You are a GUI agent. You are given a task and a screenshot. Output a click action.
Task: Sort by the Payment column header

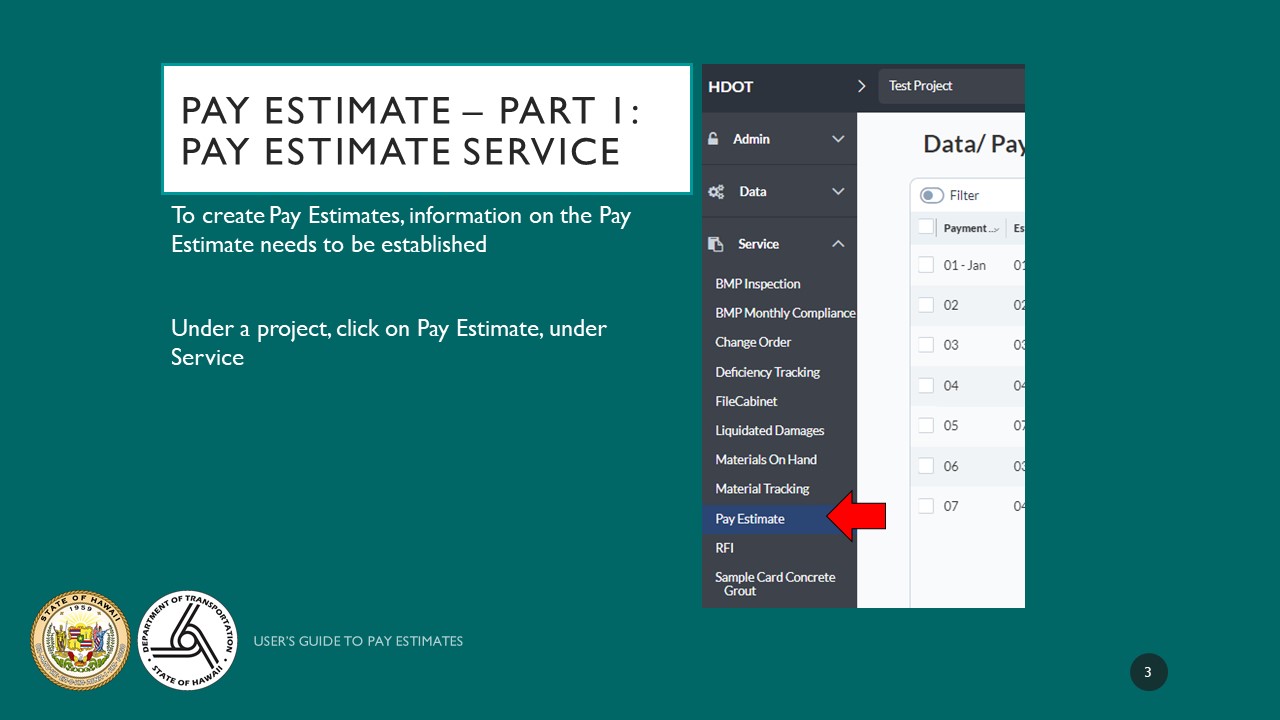971,228
